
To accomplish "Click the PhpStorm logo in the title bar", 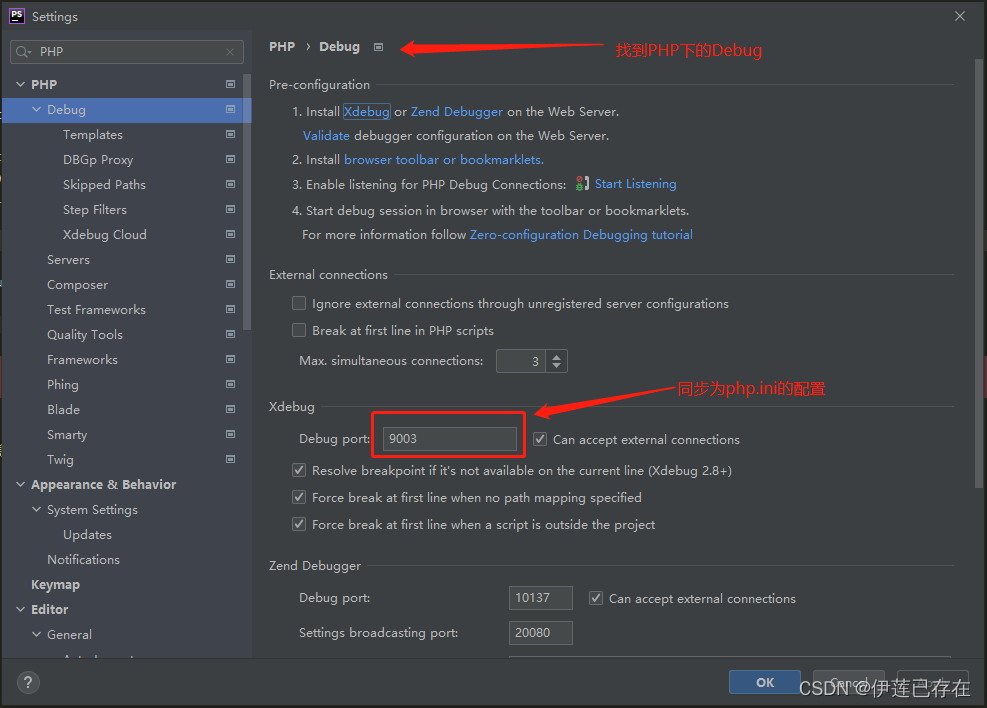I will tap(17, 16).
